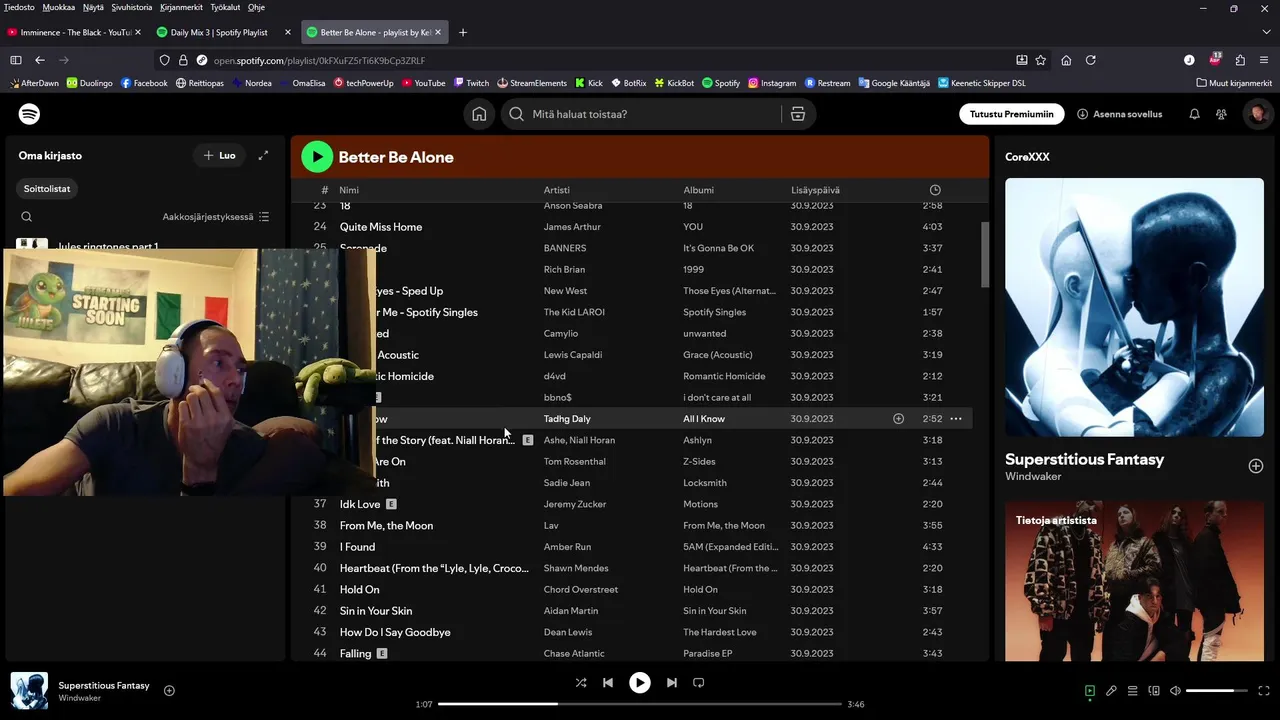Open the play queue
This screenshot has height=720, width=1280.
click(x=1133, y=691)
